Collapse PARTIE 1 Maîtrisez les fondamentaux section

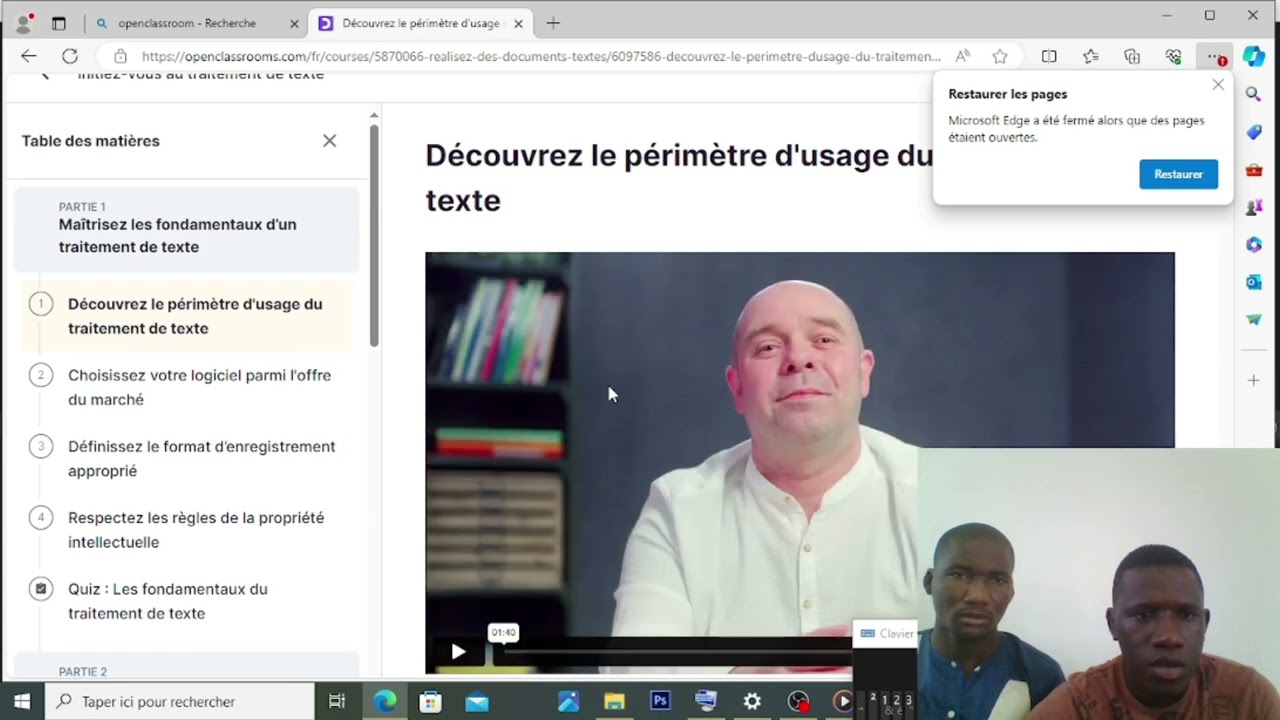click(x=186, y=230)
